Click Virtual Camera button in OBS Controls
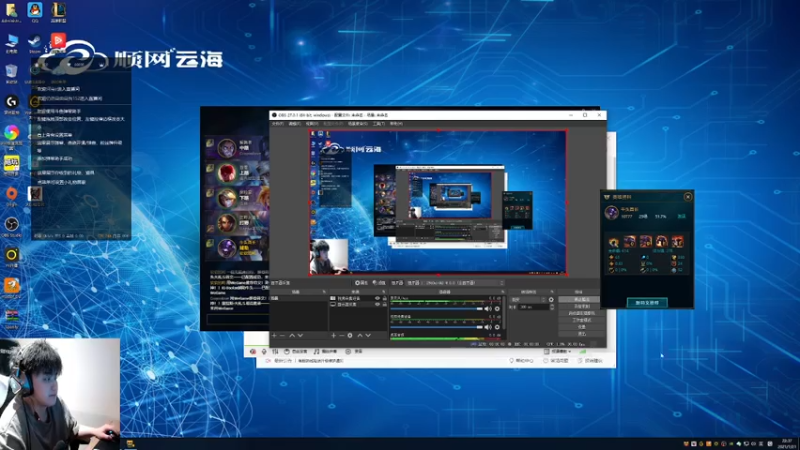The image size is (800, 450). coord(582,313)
